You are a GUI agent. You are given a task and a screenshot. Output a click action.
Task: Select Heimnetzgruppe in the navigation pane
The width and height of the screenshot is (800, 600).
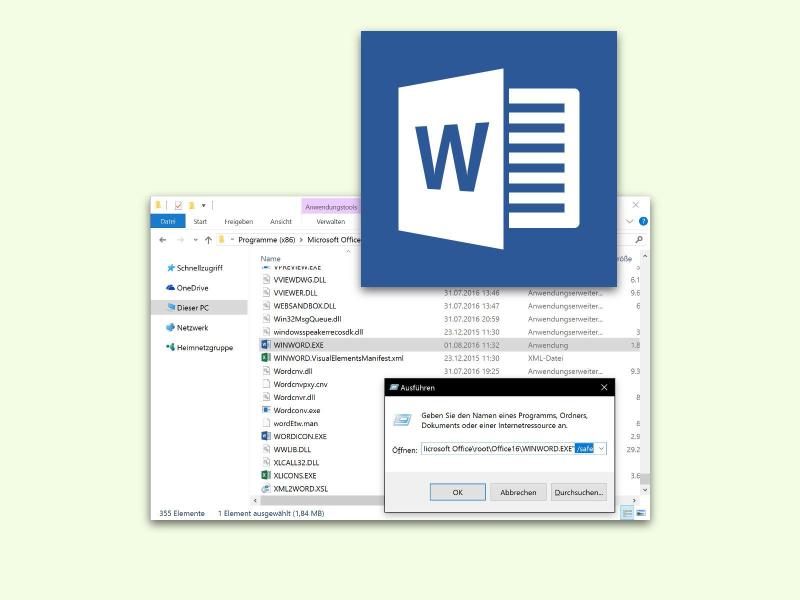[x=205, y=347]
